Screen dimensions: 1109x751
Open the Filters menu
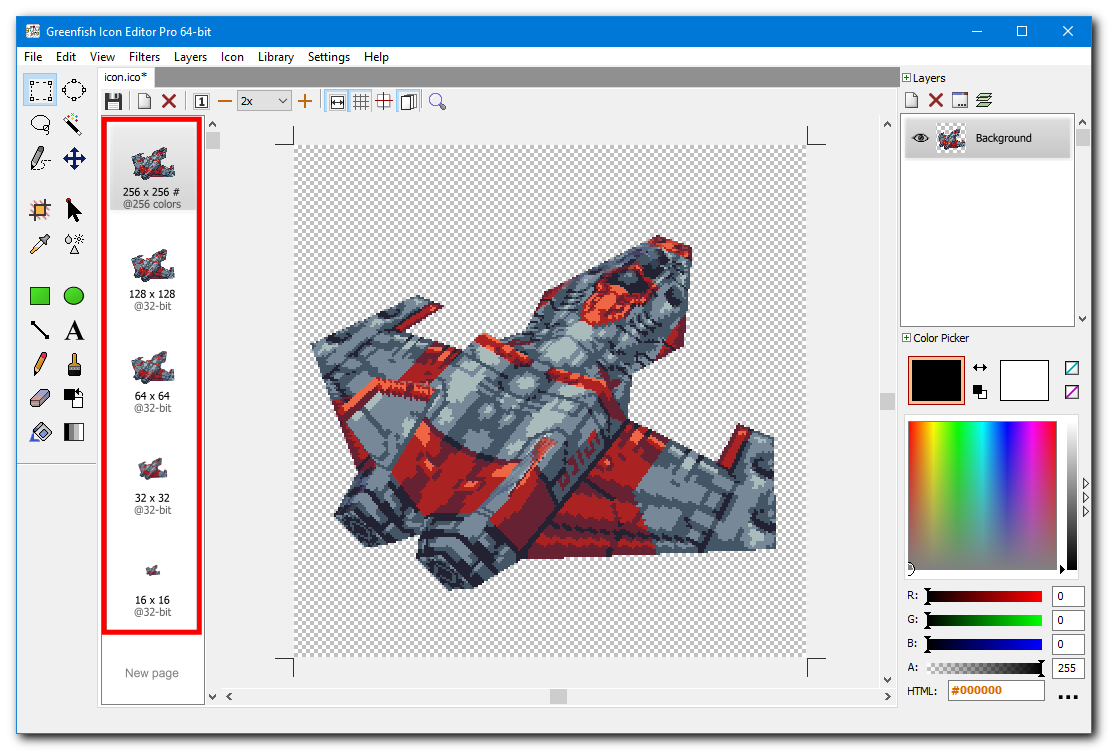coord(144,57)
